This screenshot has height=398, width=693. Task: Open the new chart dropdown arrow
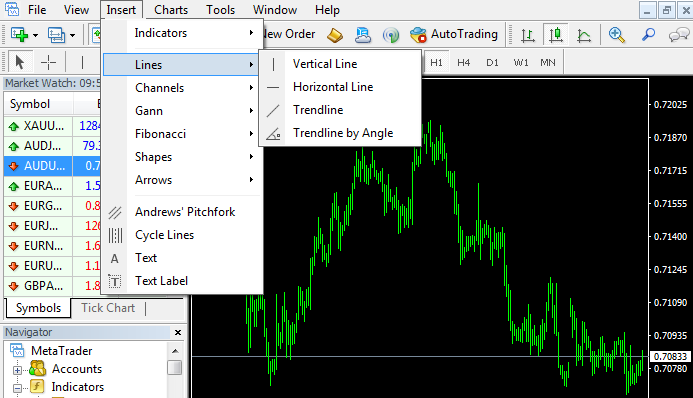[x=35, y=35]
